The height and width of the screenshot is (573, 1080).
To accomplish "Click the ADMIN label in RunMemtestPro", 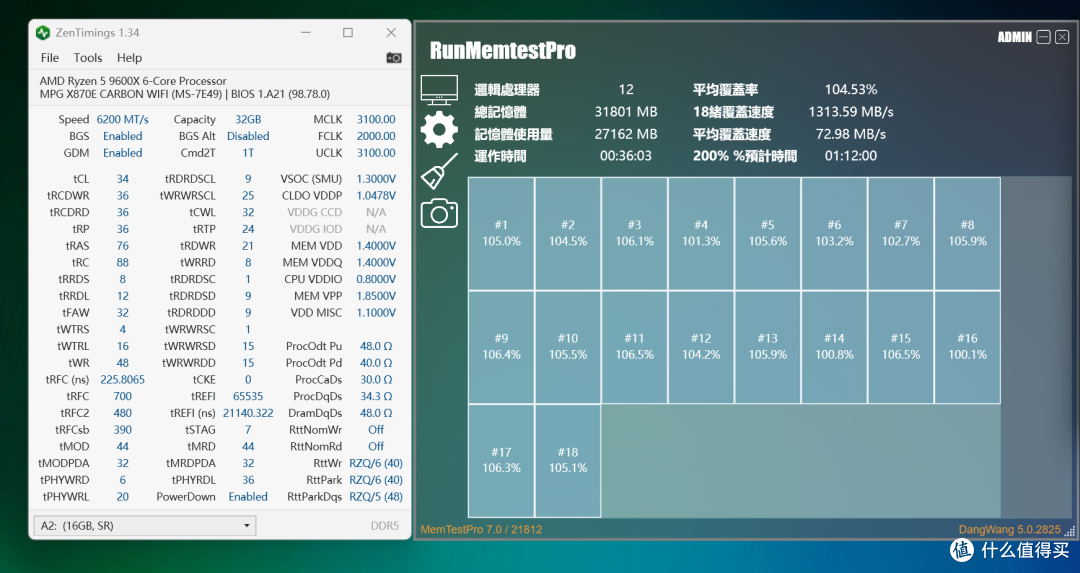I will [1015, 37].
